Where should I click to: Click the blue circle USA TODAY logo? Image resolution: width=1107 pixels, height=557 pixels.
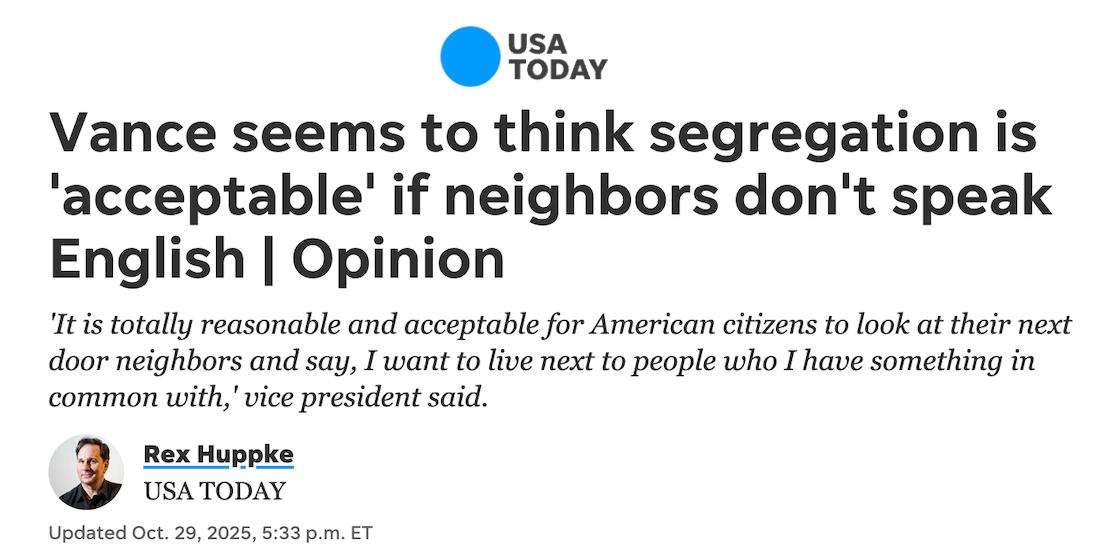tap(470, 56)
